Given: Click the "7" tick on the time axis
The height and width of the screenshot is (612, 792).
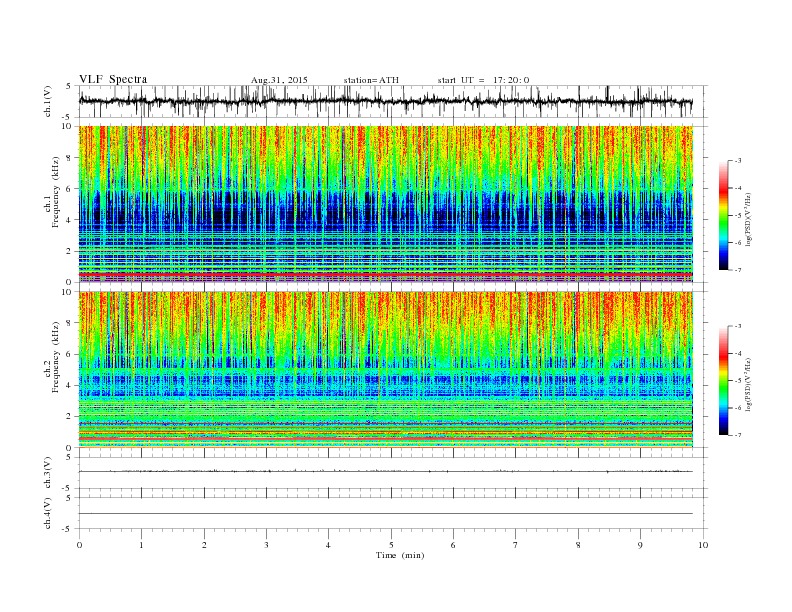Looking at the screenshot, I should click(516, 545).
